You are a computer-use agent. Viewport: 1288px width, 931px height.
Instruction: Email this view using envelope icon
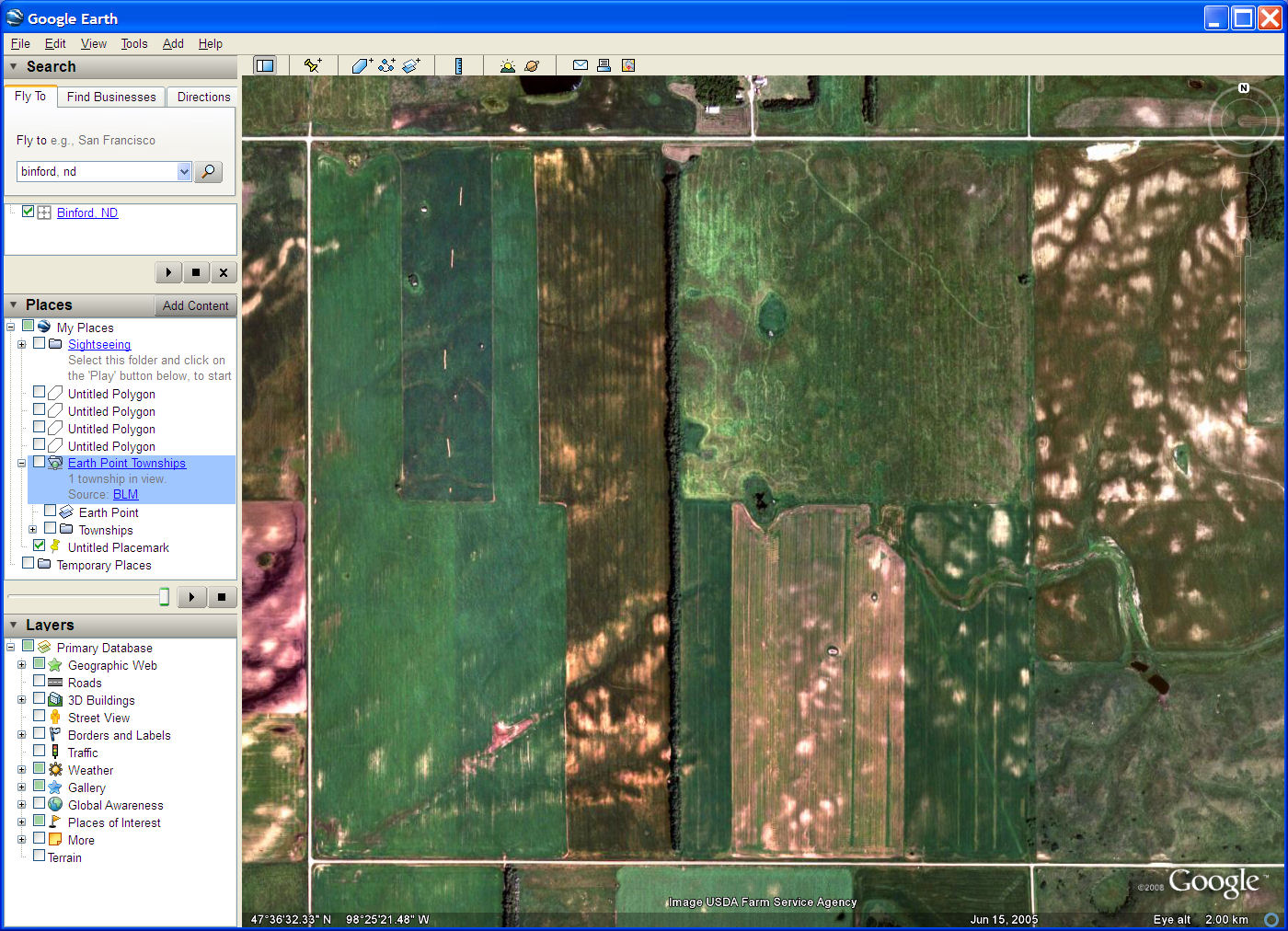tap(581, 65)
